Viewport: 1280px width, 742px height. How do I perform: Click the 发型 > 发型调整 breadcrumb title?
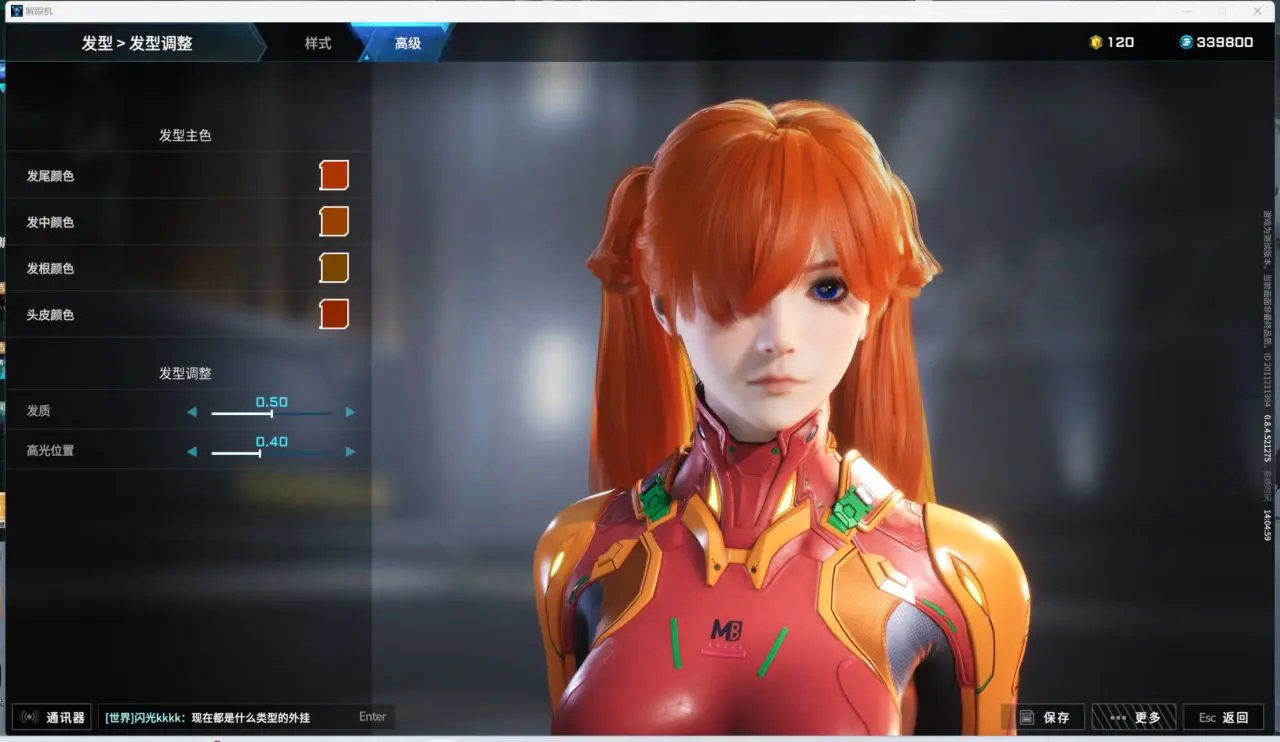pyautogui.click(x=137, y=44)
